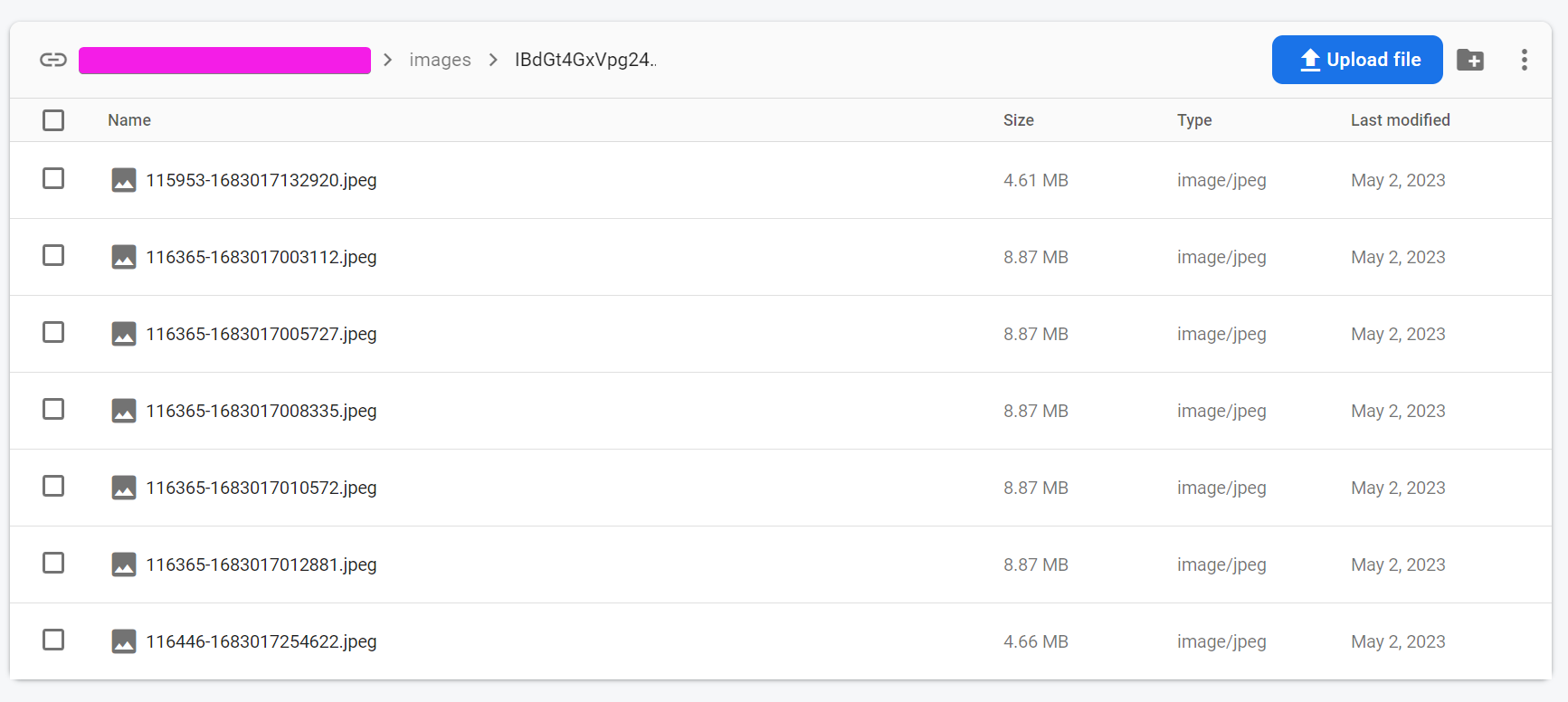Click the 4.61 MB size value
Screen dimensions: 1568x702
tap(1036, 180)
